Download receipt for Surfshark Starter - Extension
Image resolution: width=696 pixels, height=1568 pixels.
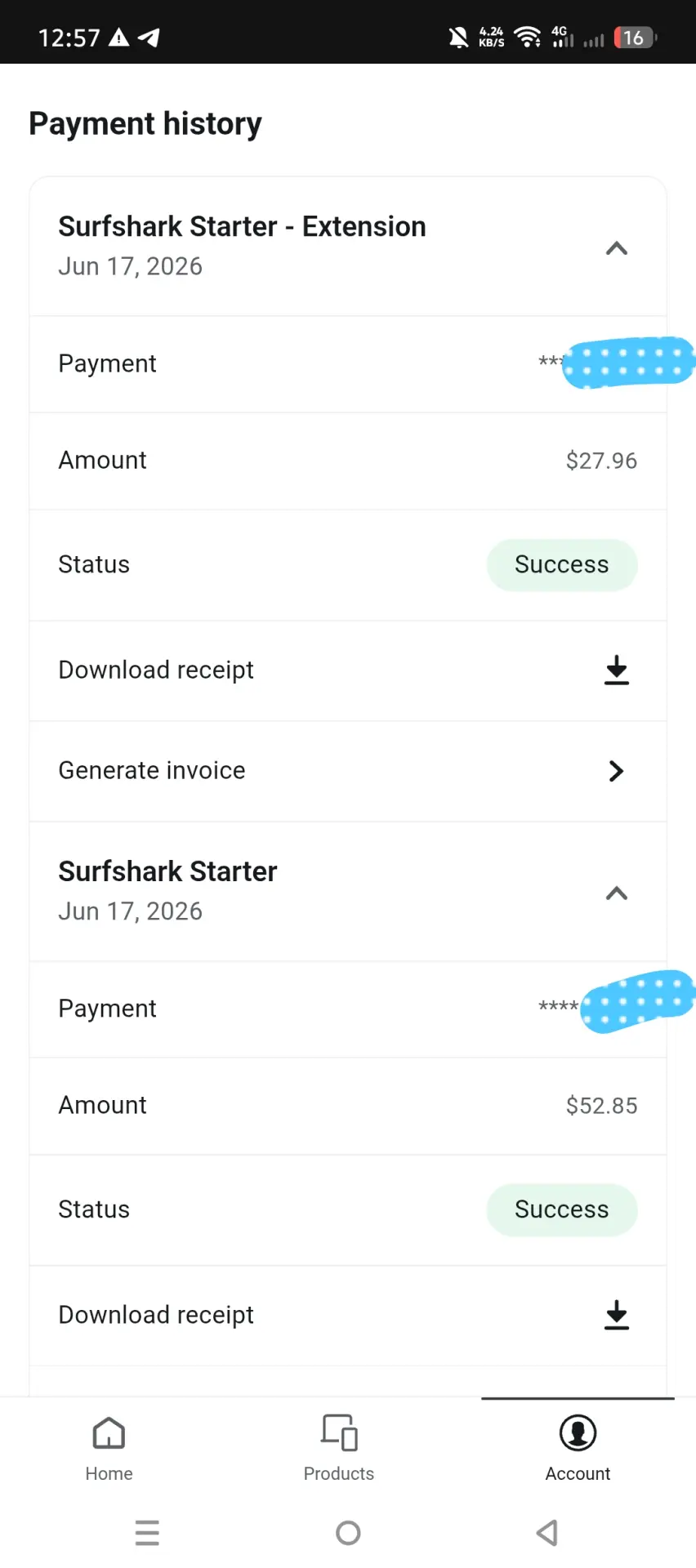[617, 670]
